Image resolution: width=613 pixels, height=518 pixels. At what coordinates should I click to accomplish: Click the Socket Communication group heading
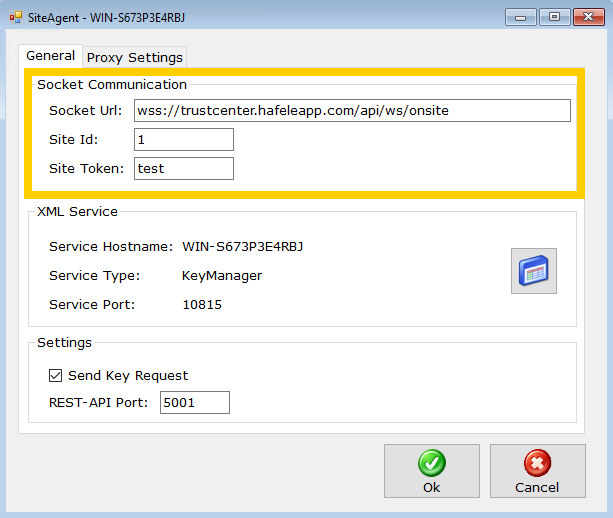tap(111, 85)
